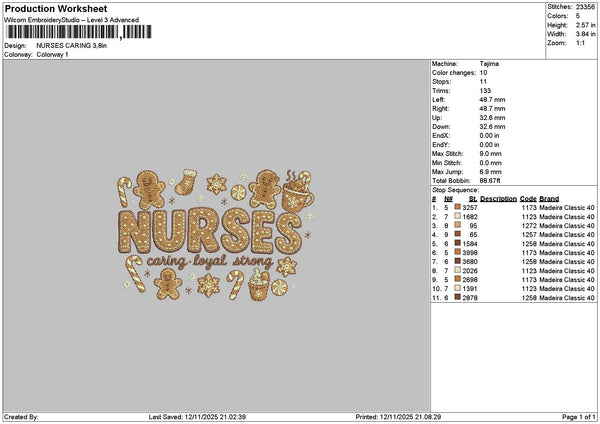
Task: Select the Color changes value '10'
Action: pos(483,73)
